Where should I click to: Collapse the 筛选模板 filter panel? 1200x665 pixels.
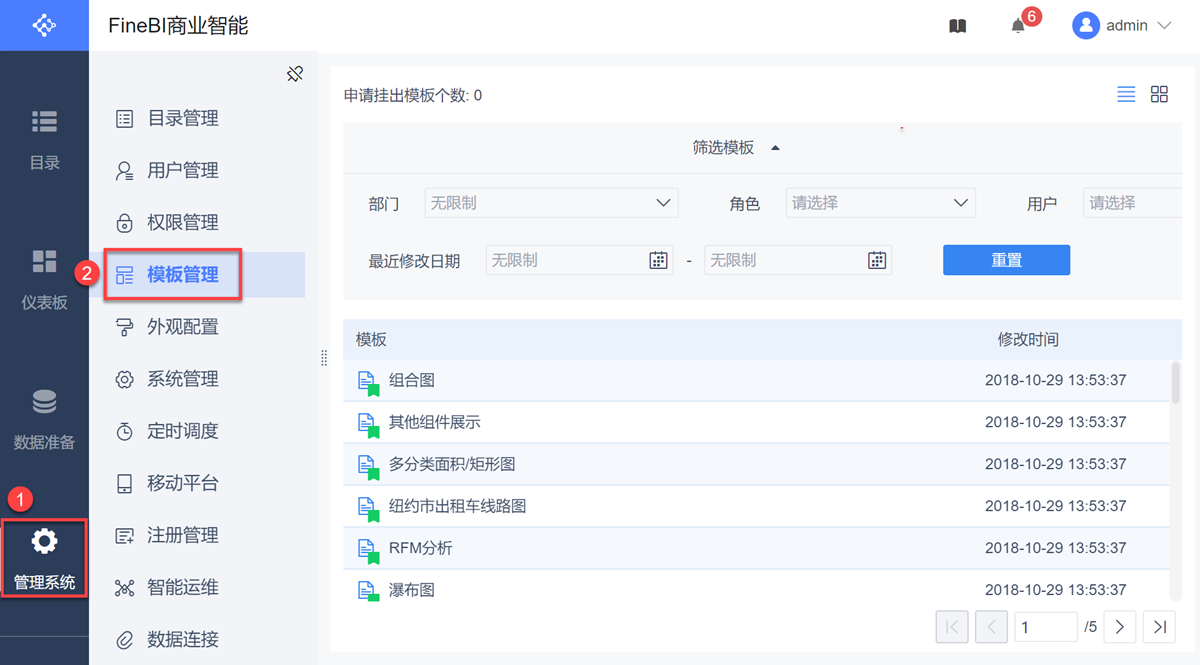pos(775,148)
